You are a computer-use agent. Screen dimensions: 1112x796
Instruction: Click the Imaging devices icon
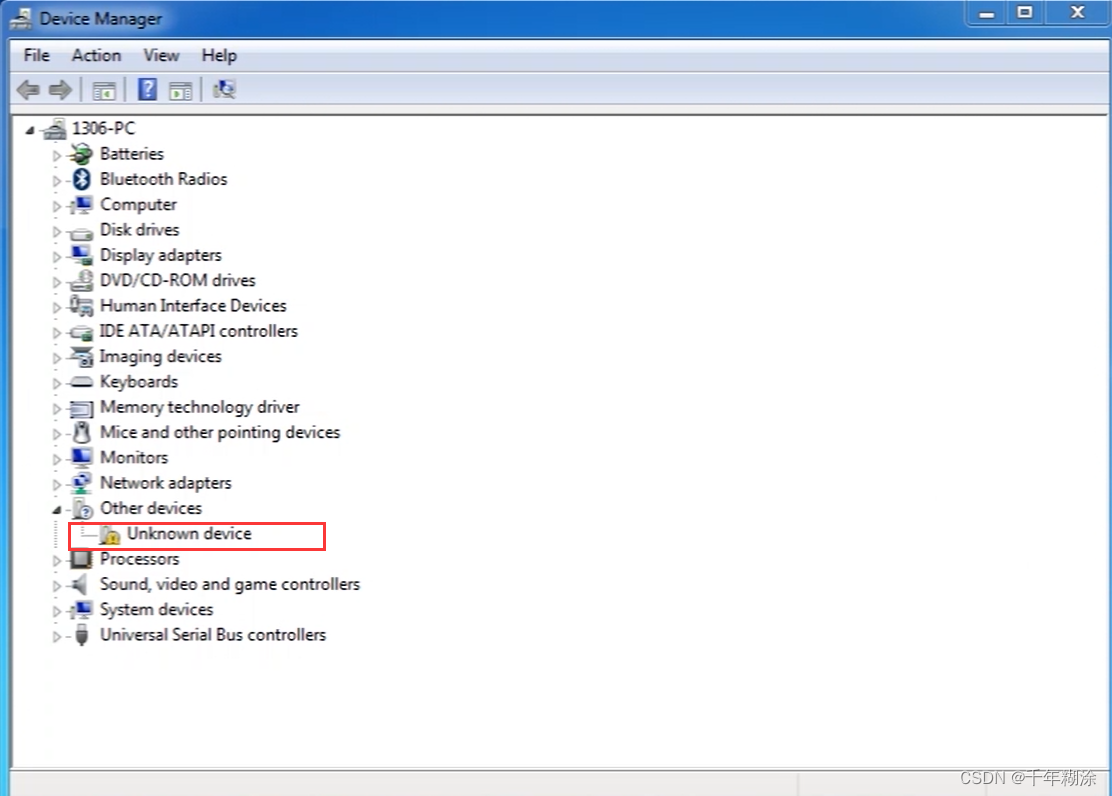coord(82,356)
